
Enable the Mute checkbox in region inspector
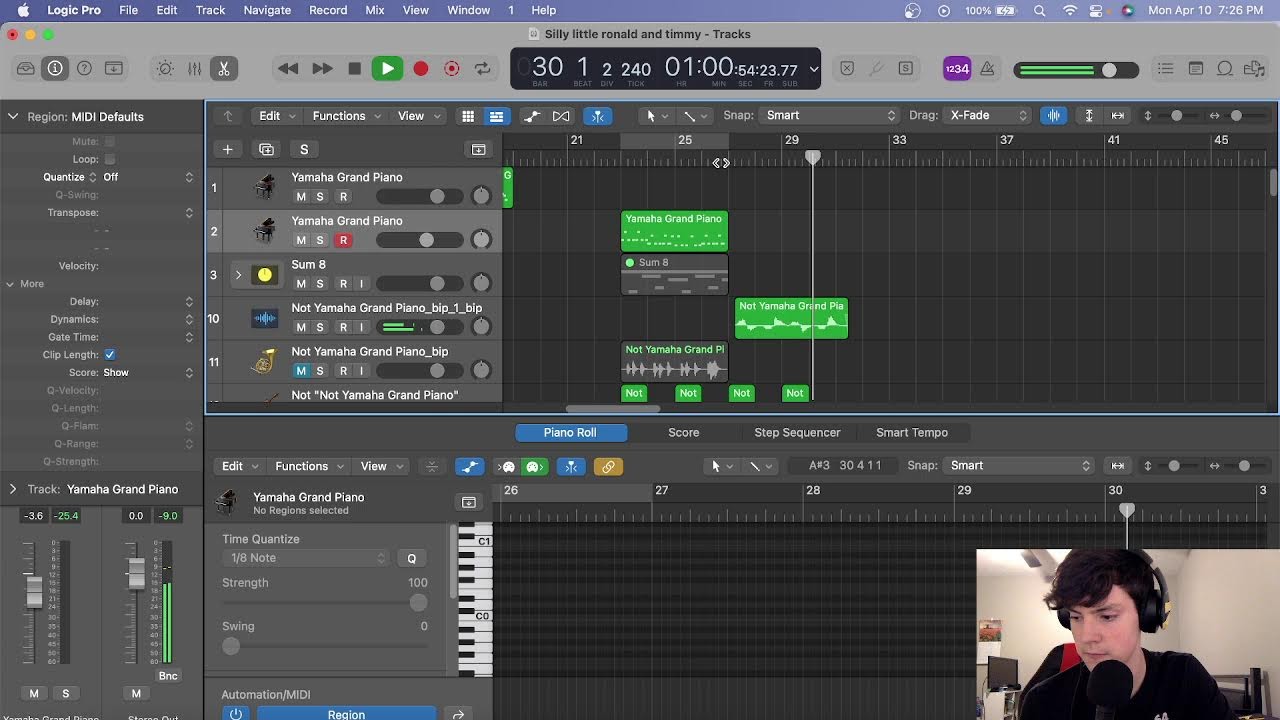click(110, 142)
